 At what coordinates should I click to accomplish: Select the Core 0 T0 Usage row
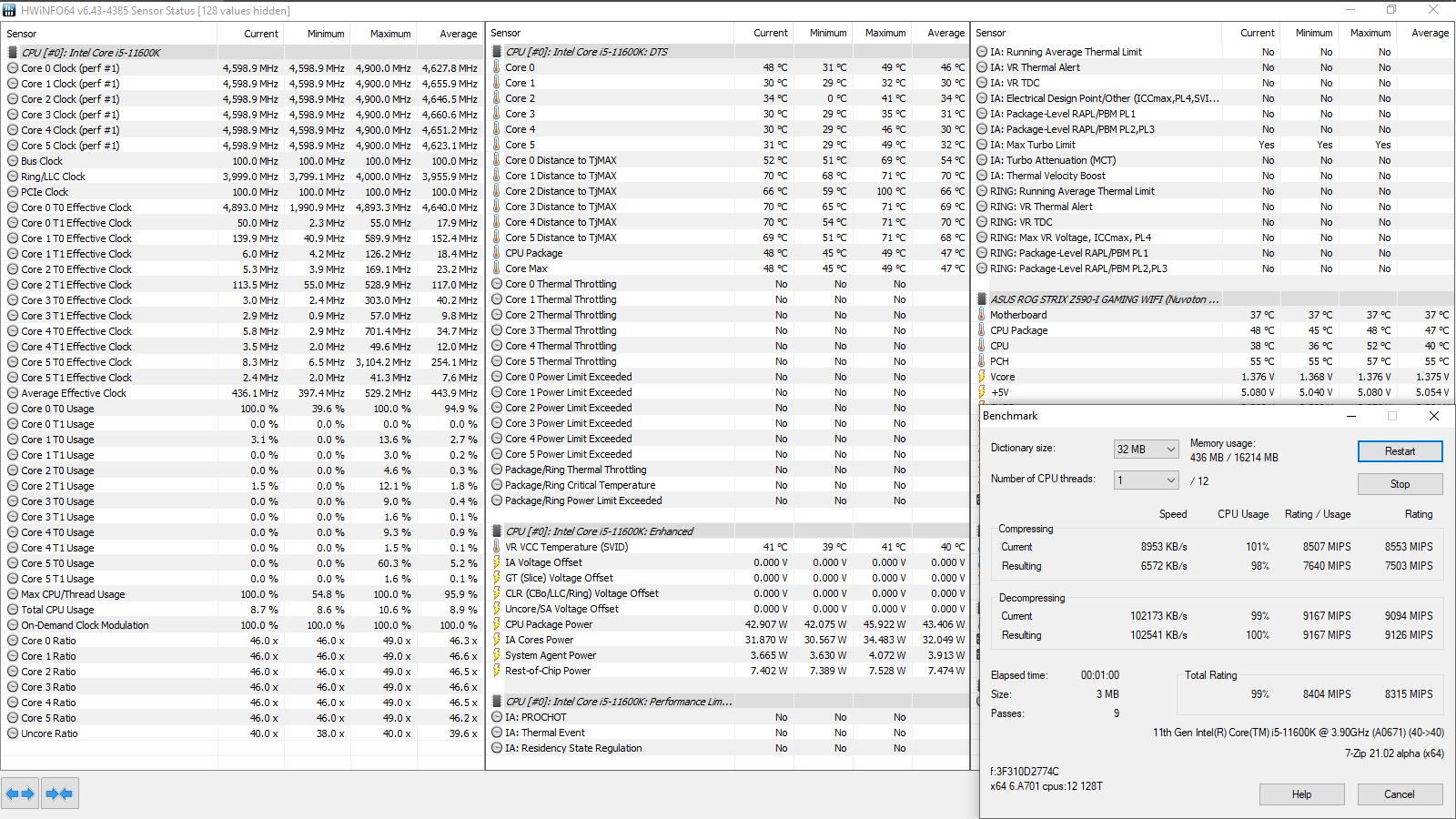[x=242, y=409]
